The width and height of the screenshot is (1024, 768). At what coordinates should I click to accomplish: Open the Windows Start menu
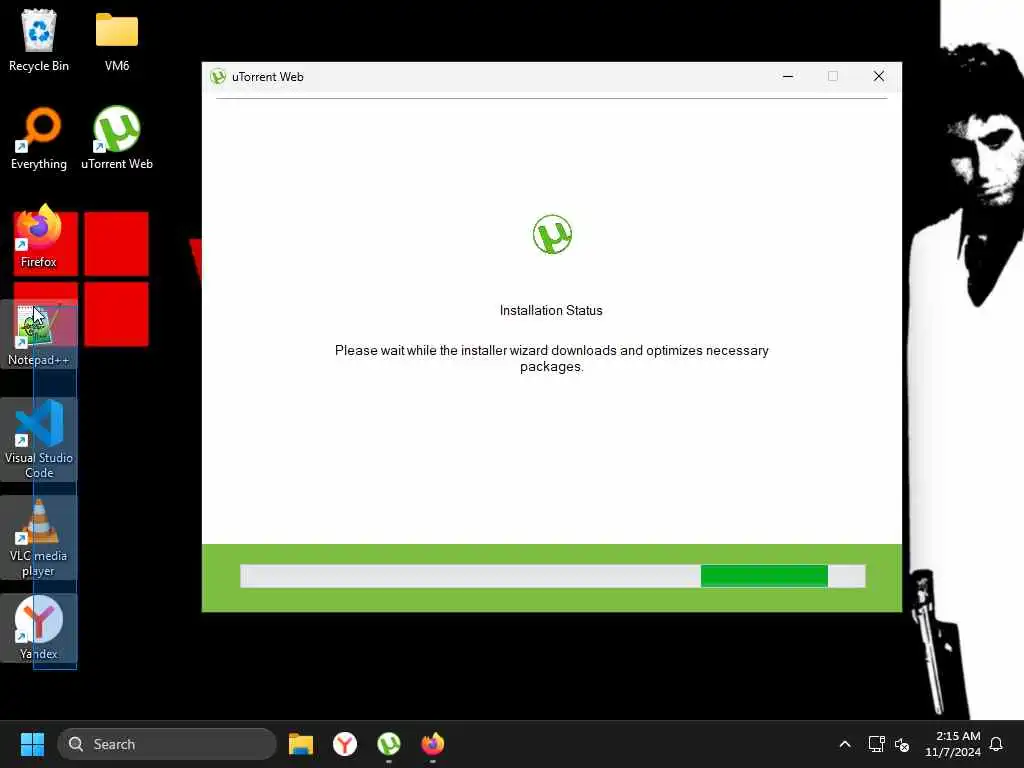coord(32,744)
